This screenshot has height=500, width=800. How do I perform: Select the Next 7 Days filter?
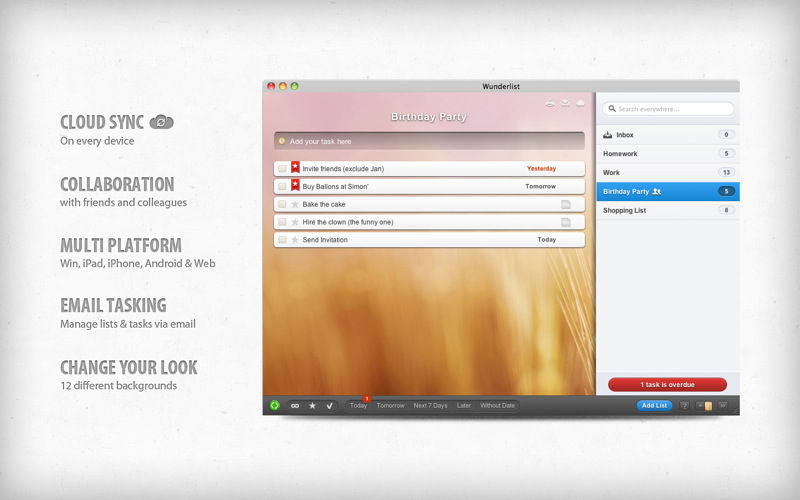coord(430,406)
